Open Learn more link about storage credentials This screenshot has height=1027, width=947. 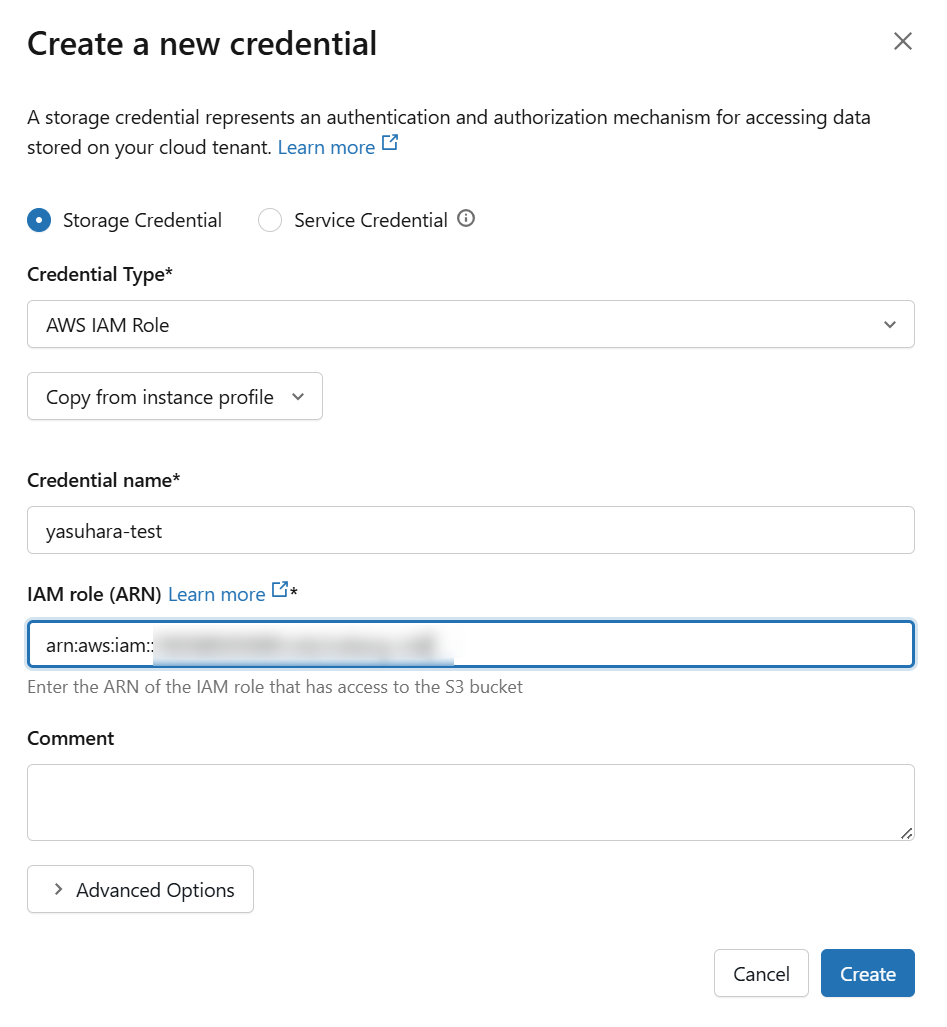(x=326, y=147)
